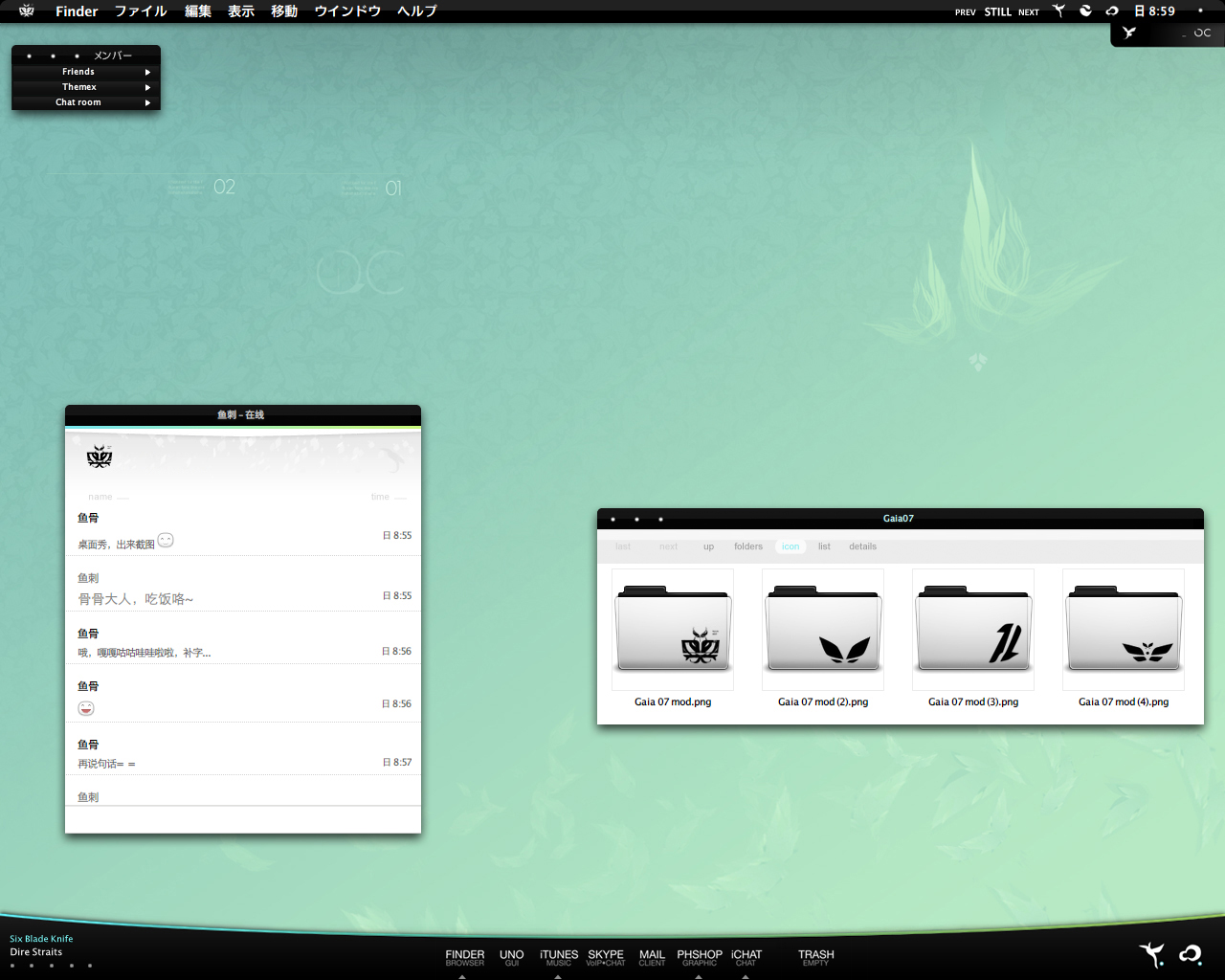The image size is (1225, 980).
Task: Click the next button in Gaia07 toolbar
Action: coord(668,546)
